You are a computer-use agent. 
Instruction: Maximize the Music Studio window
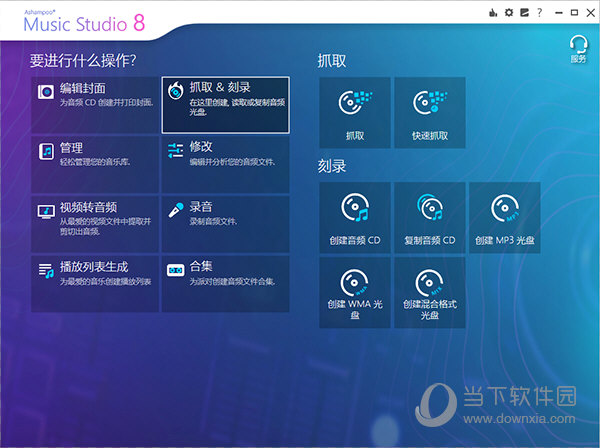pyautogui.click(x=574, y=13)
